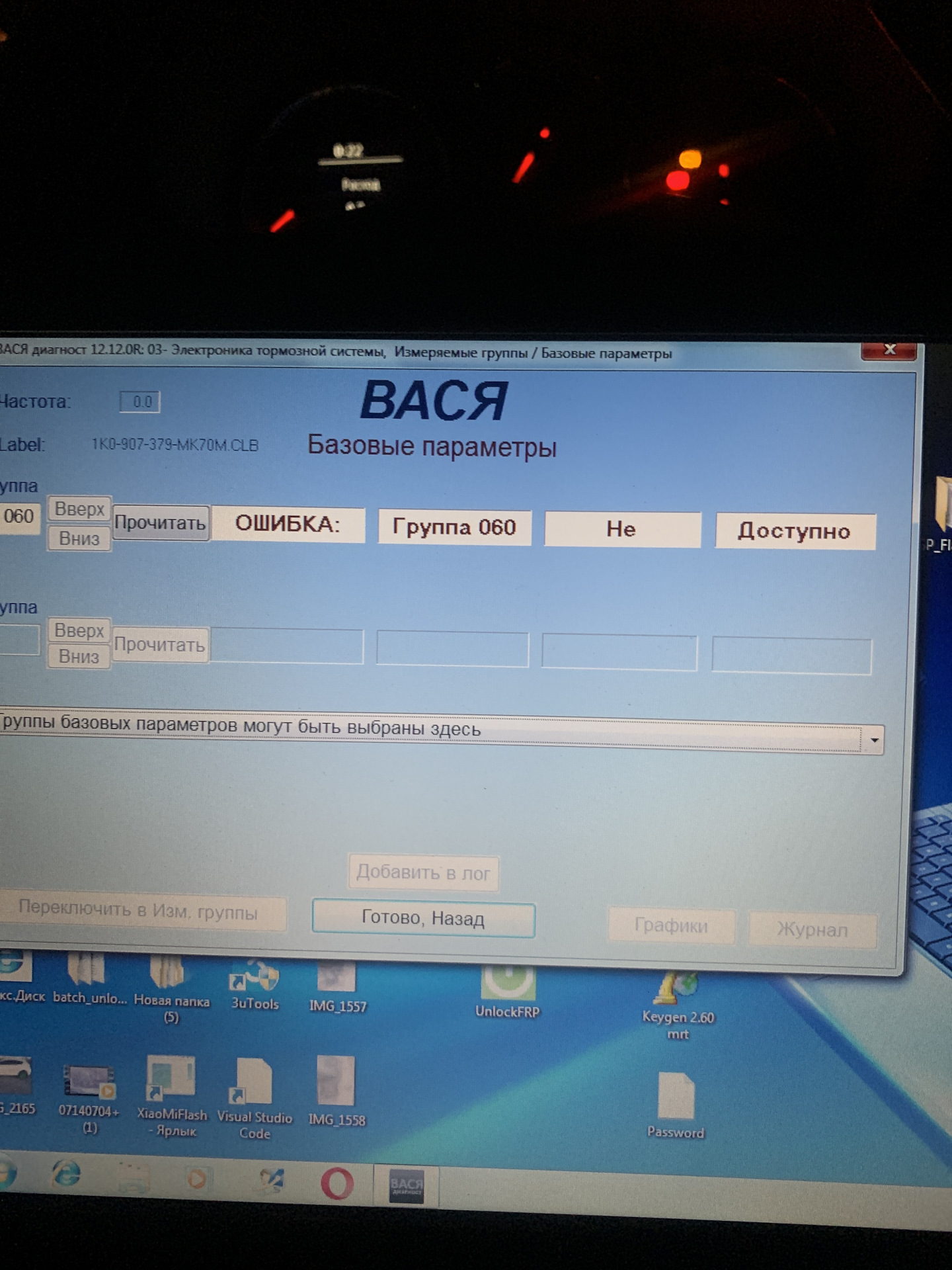This screenshot has height=1270, width=952.
Task: Click the Готово, Назад button
Action: 423,919
